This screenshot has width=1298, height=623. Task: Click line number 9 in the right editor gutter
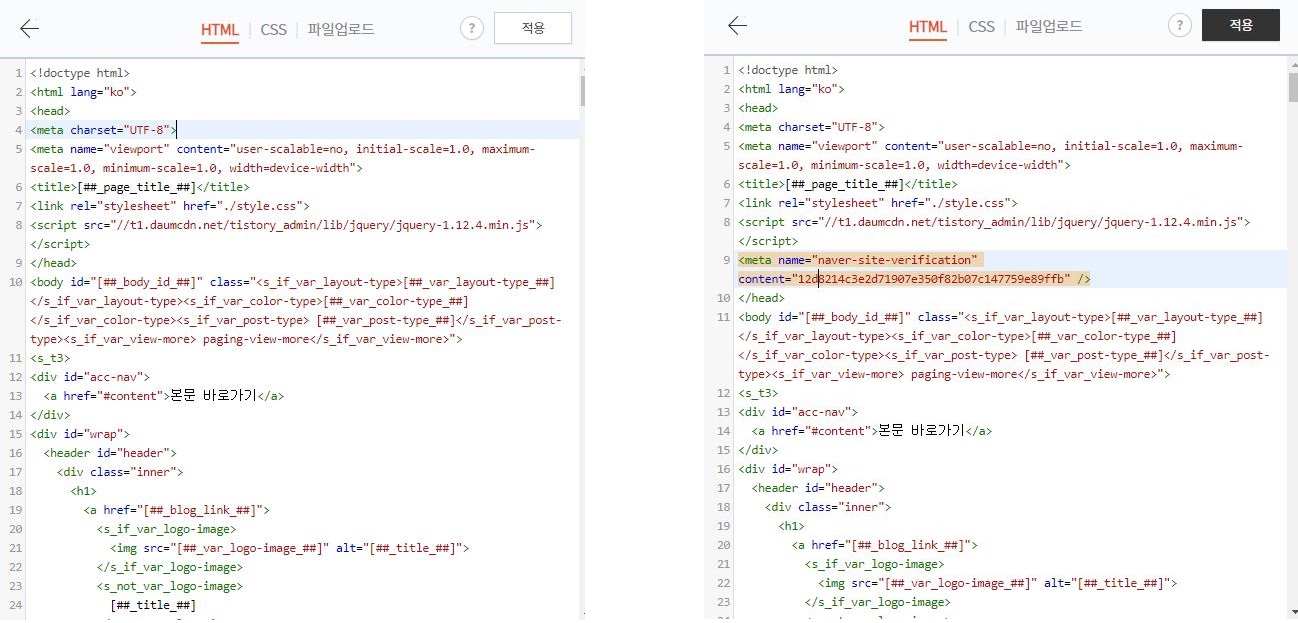[727, 260]
